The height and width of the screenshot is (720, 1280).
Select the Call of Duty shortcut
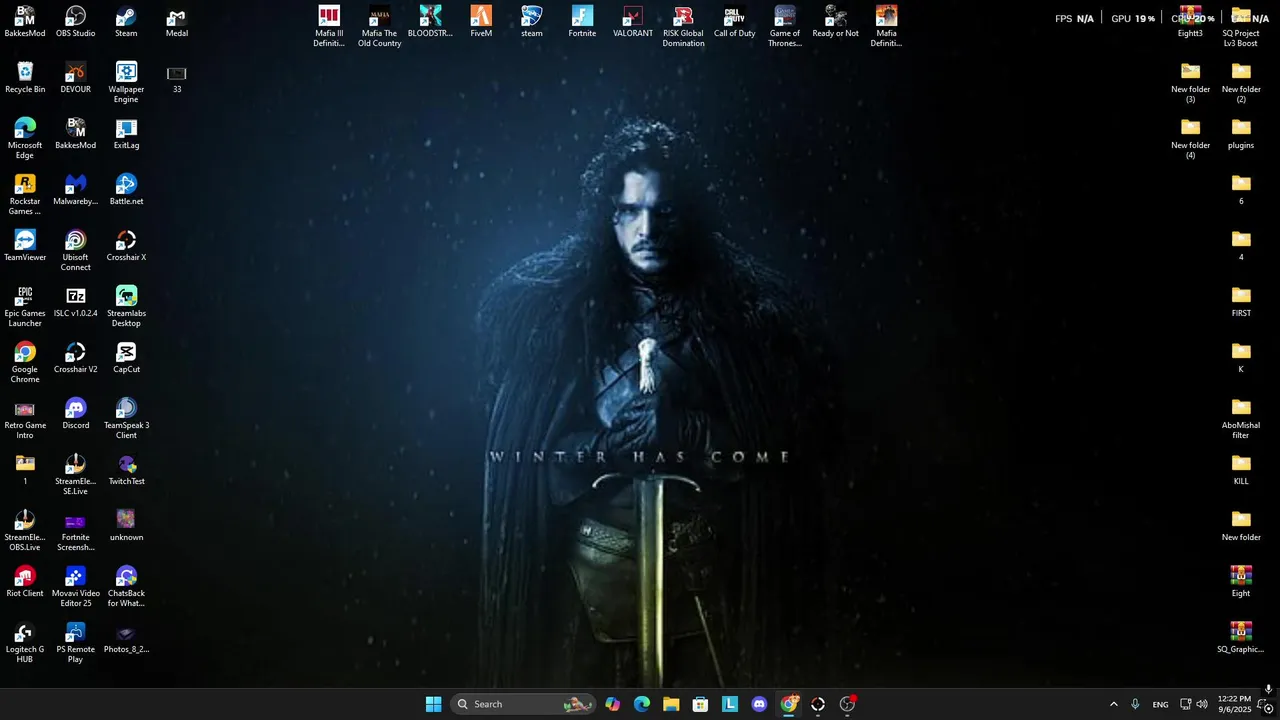pos(734,22)
